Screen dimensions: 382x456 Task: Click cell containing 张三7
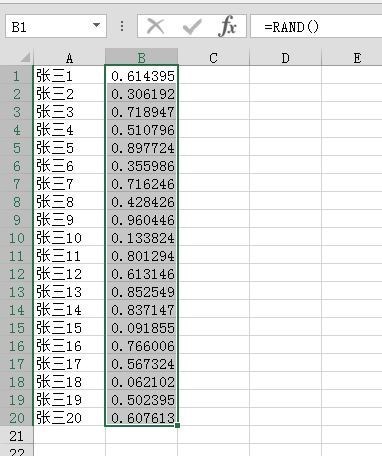pyautogui.click(x=69, y=184)
